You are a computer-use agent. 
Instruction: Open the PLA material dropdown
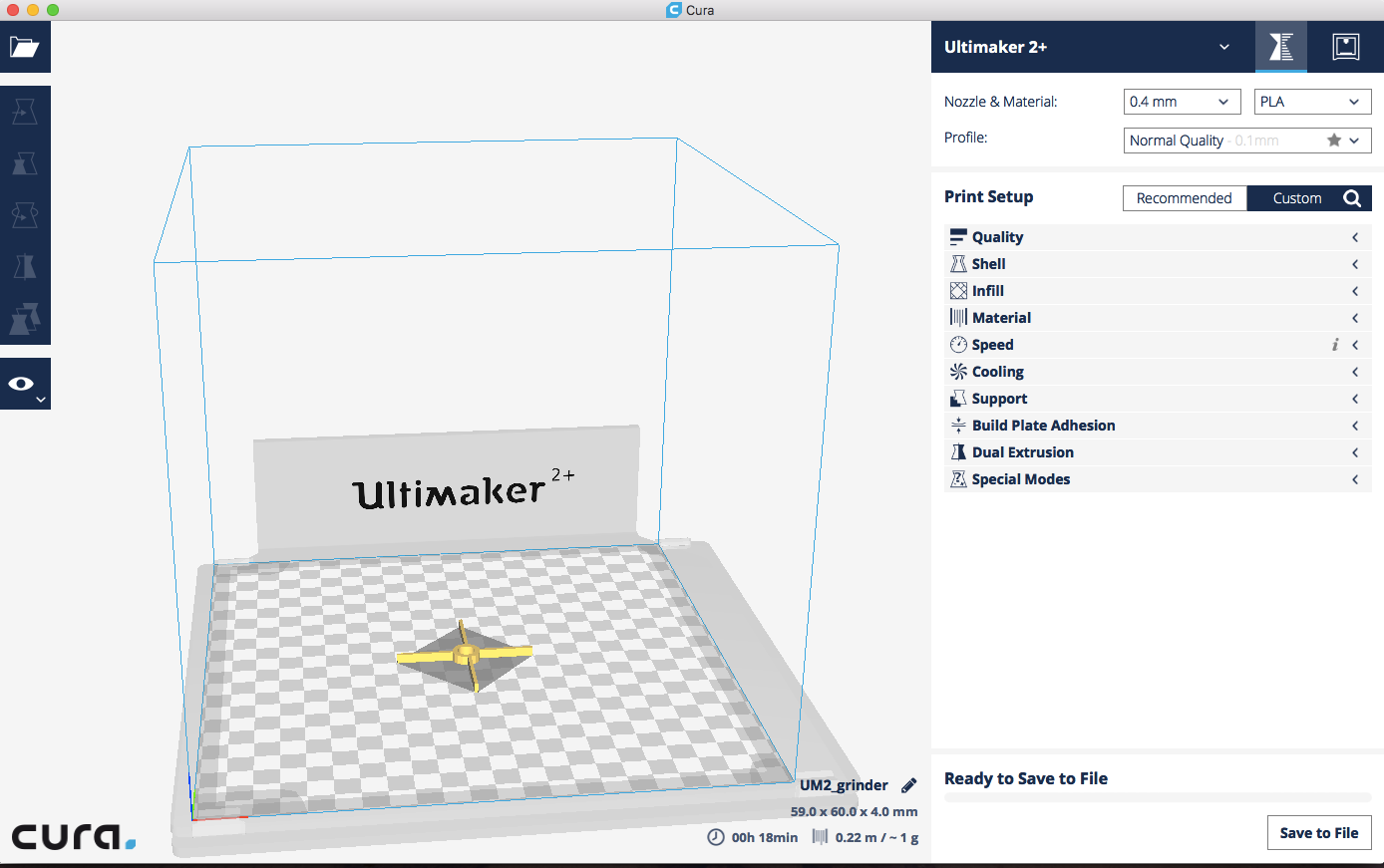pyautogui.click(x=1312, y=102)
